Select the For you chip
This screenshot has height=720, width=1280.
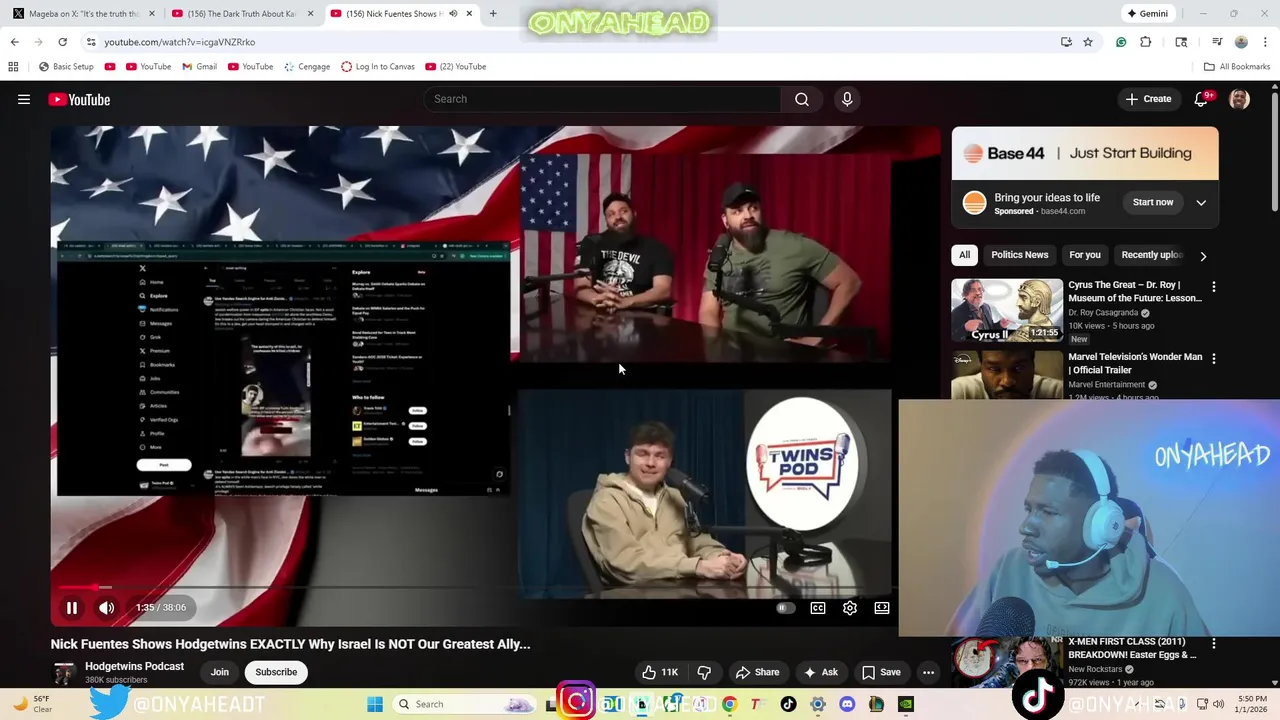(x=1085, y=255)
